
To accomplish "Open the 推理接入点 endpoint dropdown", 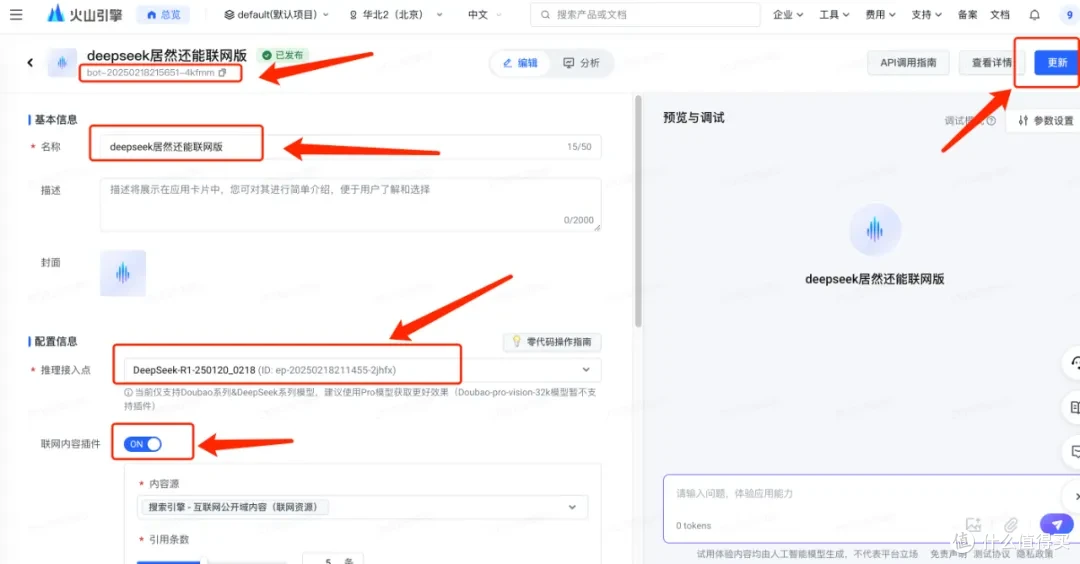I will click(x=362, y=370).
